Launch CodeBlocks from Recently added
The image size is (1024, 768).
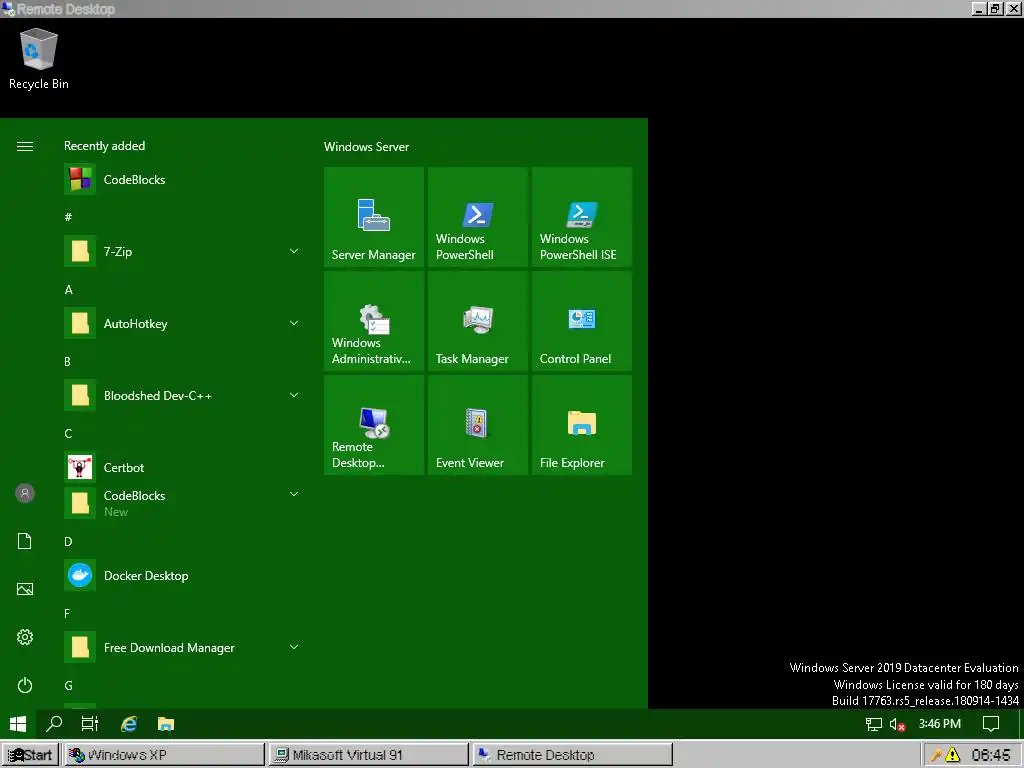pos(182,180)
